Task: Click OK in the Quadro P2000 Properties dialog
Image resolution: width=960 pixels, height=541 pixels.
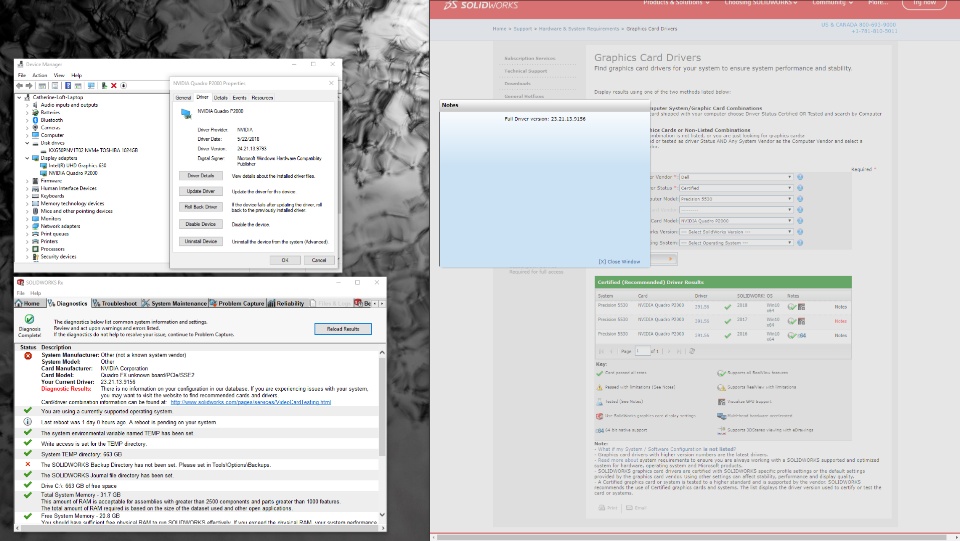Action: coord(285,260)
